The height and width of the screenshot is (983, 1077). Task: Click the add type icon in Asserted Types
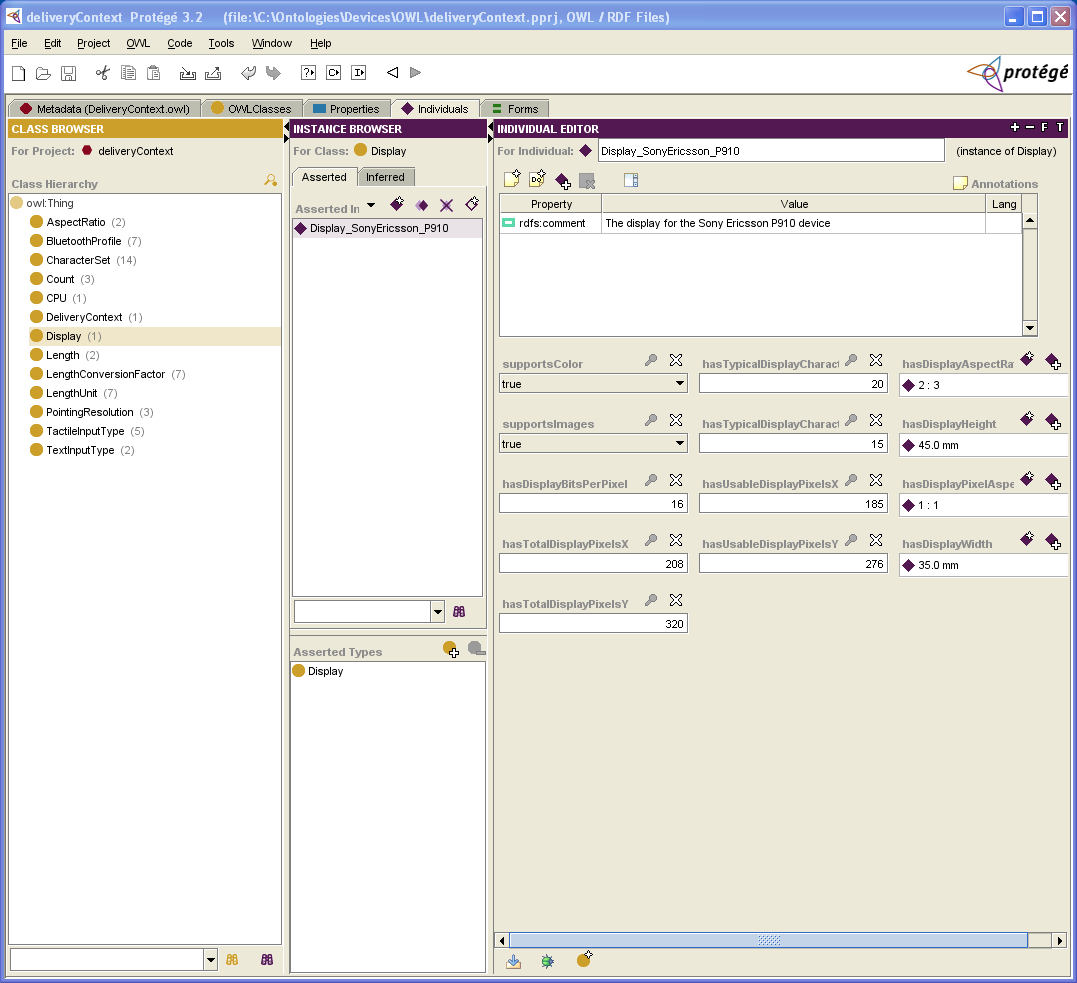[451, 650]
